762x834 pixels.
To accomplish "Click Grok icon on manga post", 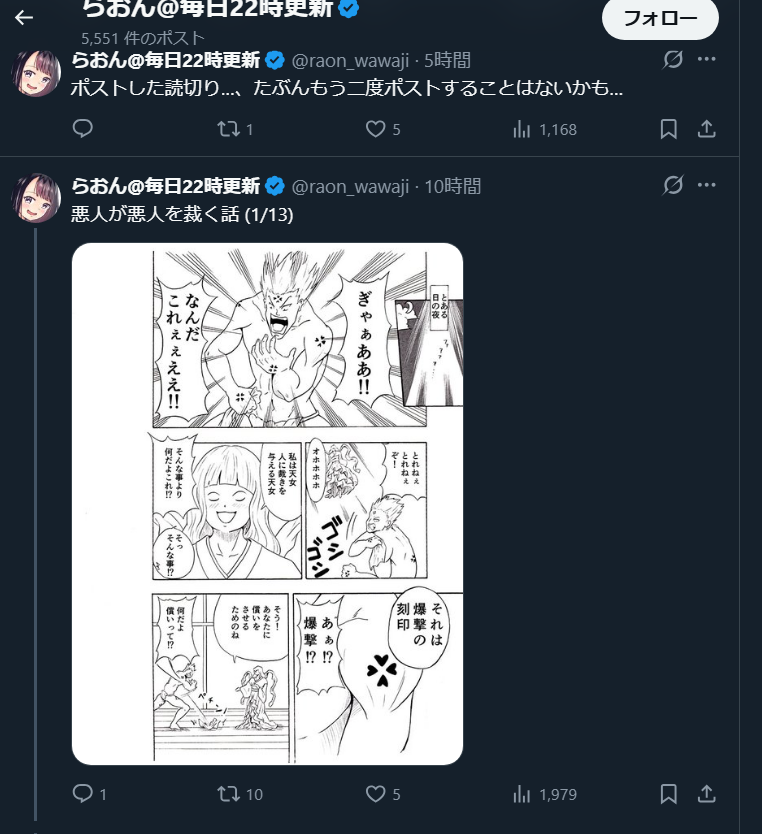I will (x=673, y=185).
